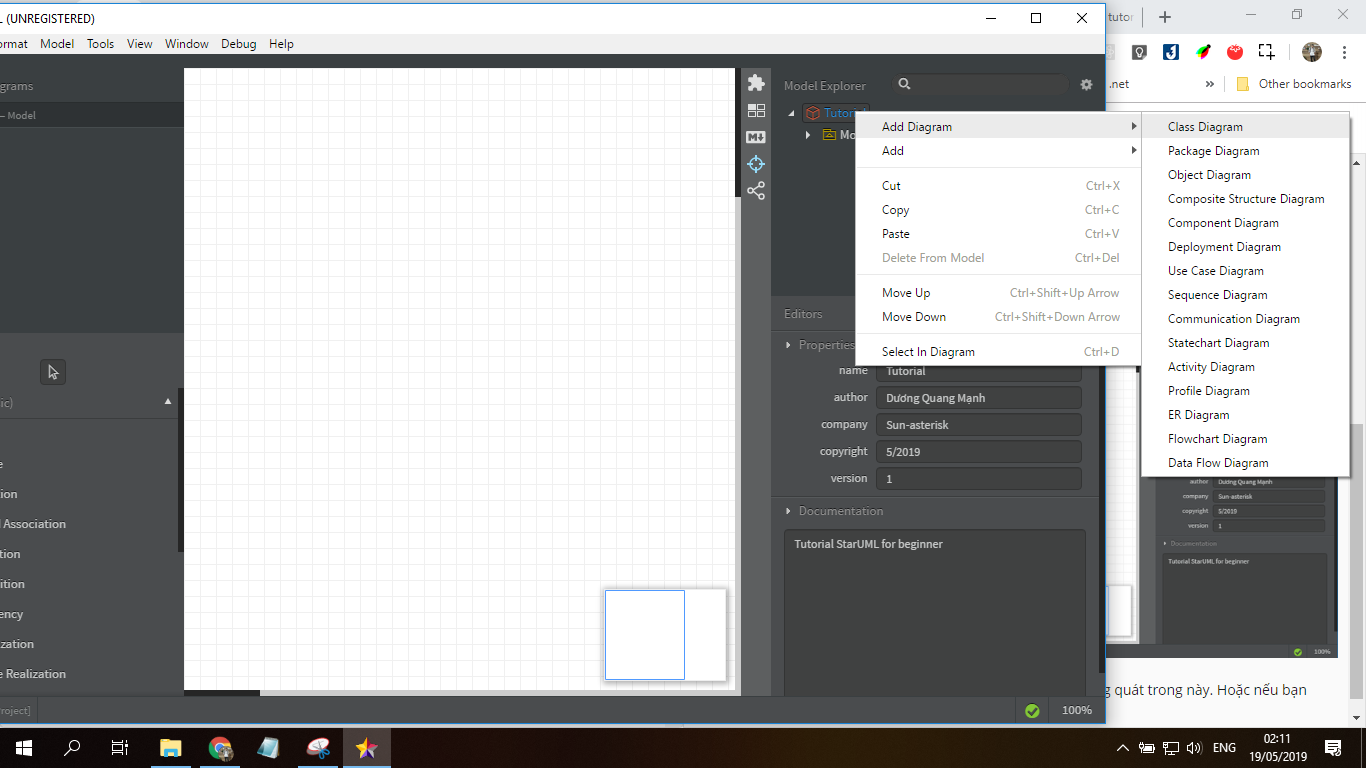
Task: Select Use Case Diagram option
Action: pyautogui.click(x=1215, y=271)
